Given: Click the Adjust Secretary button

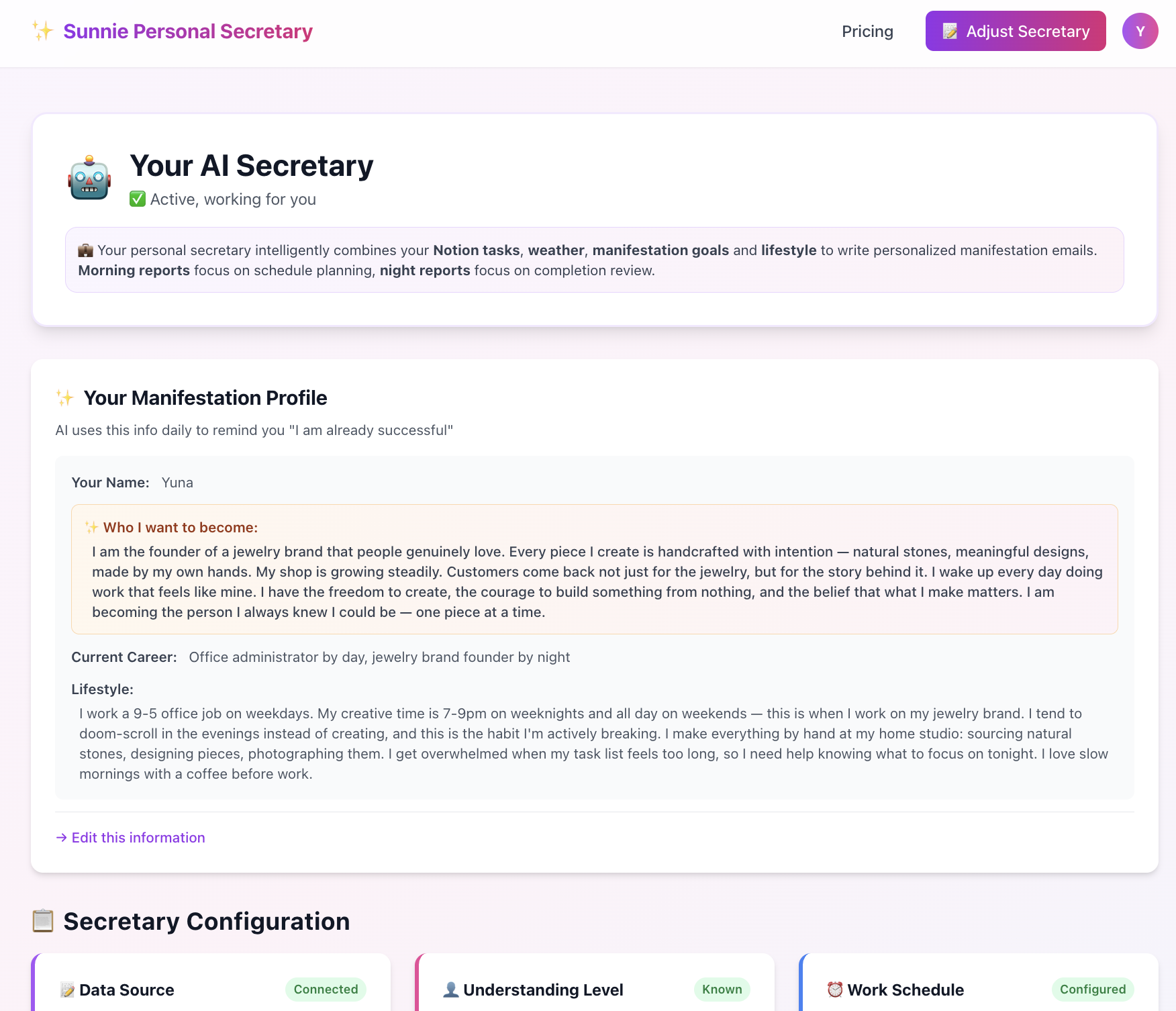Looking at the screenshot, I should click(x=1015, y=30).
